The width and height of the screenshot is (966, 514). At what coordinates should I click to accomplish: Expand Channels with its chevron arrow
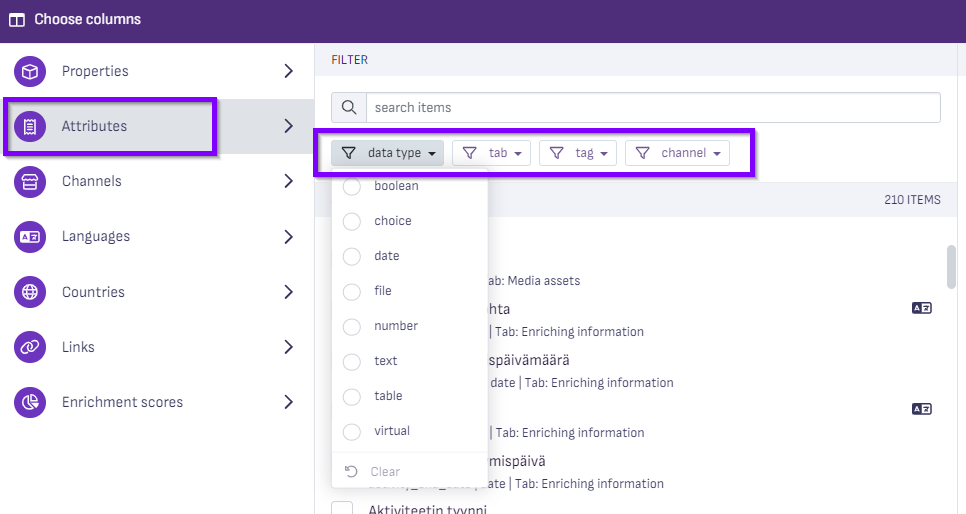point(288,181)
